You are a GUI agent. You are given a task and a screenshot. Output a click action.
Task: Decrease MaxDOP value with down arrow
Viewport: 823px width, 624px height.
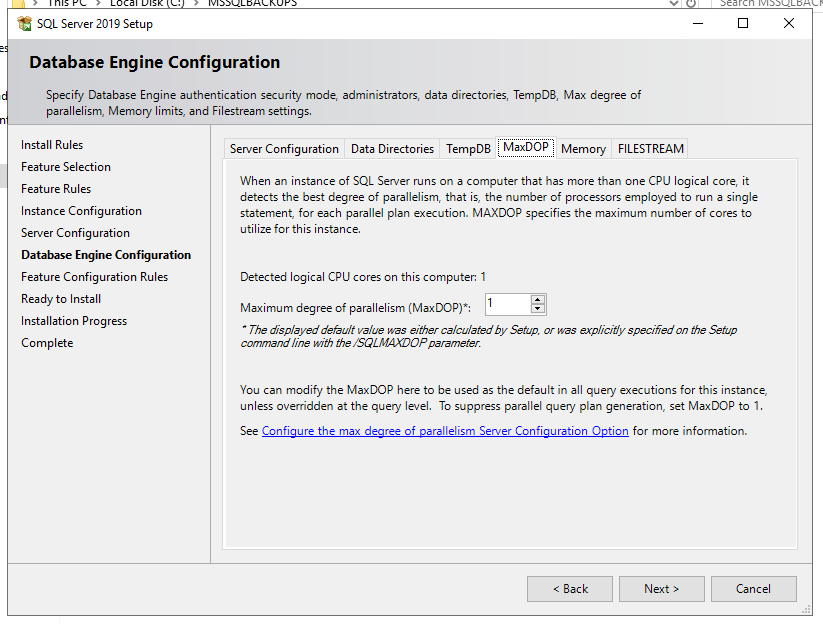click(x=537, y=309)
